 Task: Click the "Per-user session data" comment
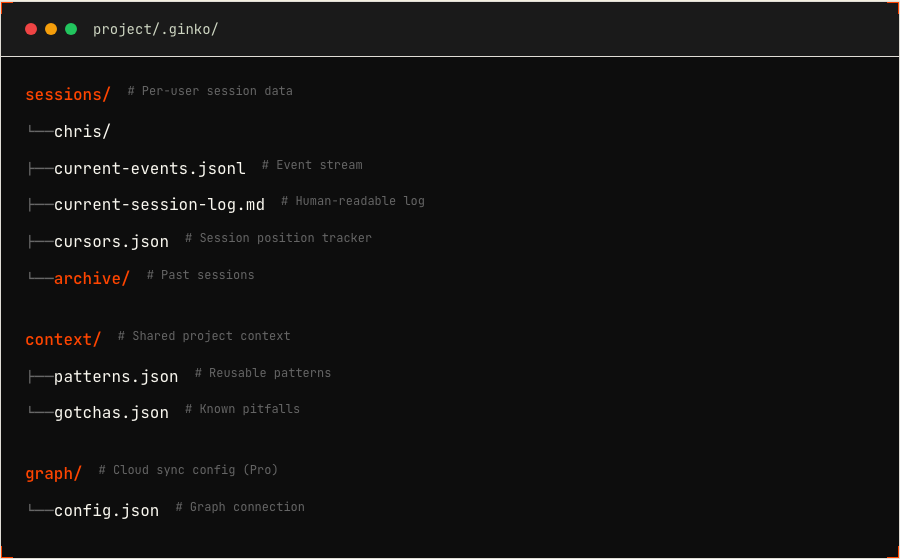210,91
